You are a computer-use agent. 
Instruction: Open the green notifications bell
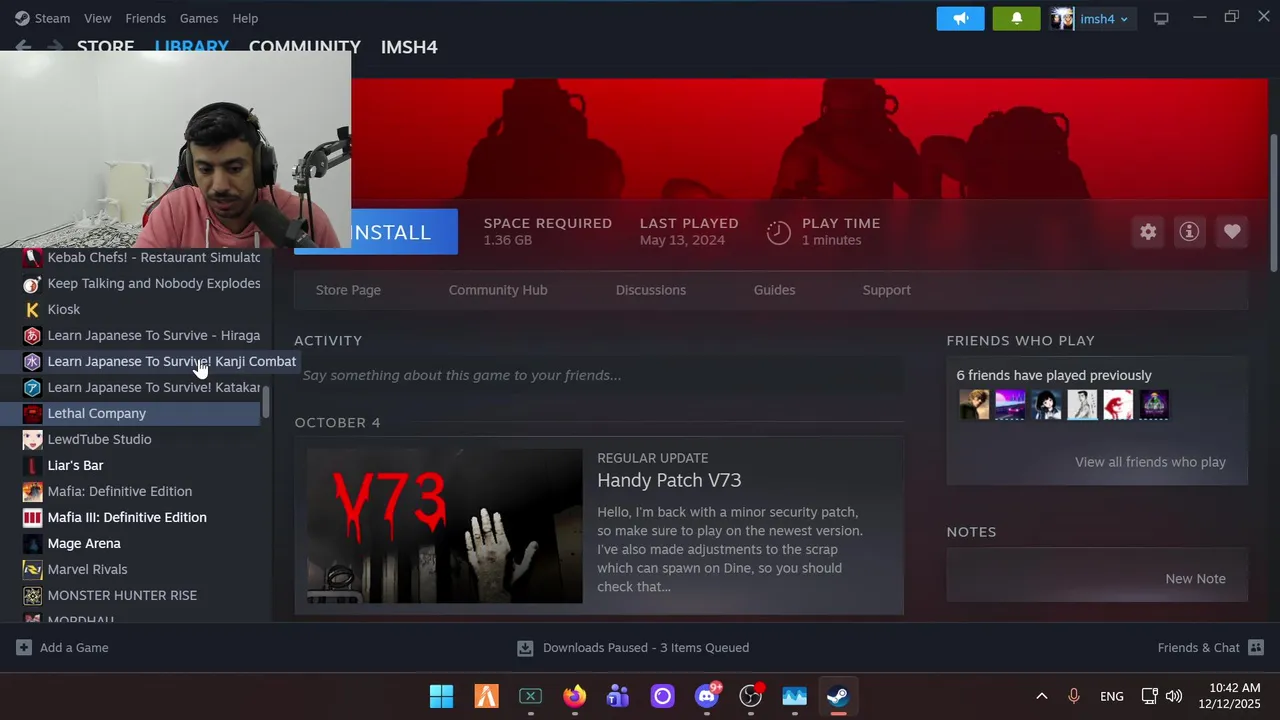point(1016,18)
